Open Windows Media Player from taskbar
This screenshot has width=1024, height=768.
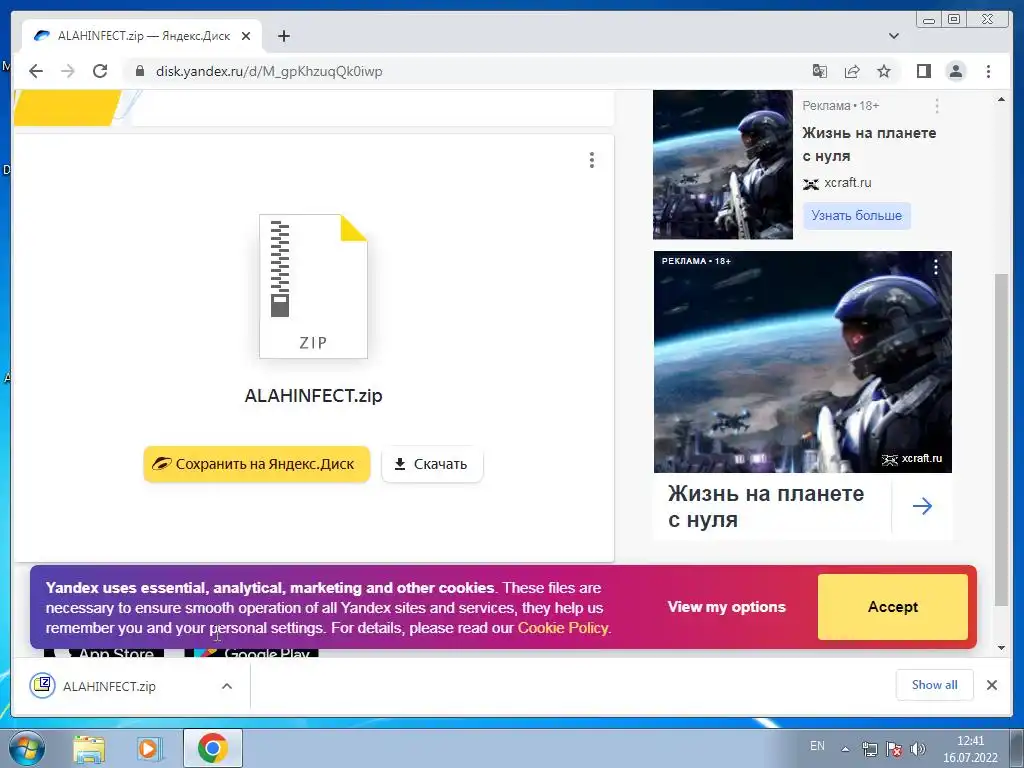(149, 748)
